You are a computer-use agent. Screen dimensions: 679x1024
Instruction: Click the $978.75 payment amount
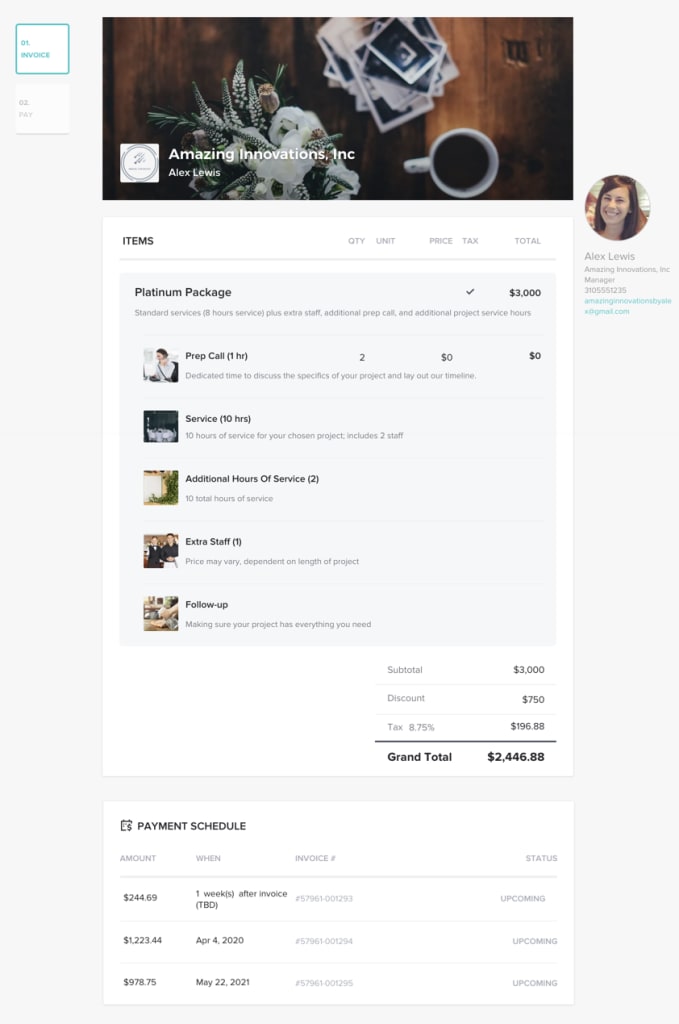(x=140, y=982)
